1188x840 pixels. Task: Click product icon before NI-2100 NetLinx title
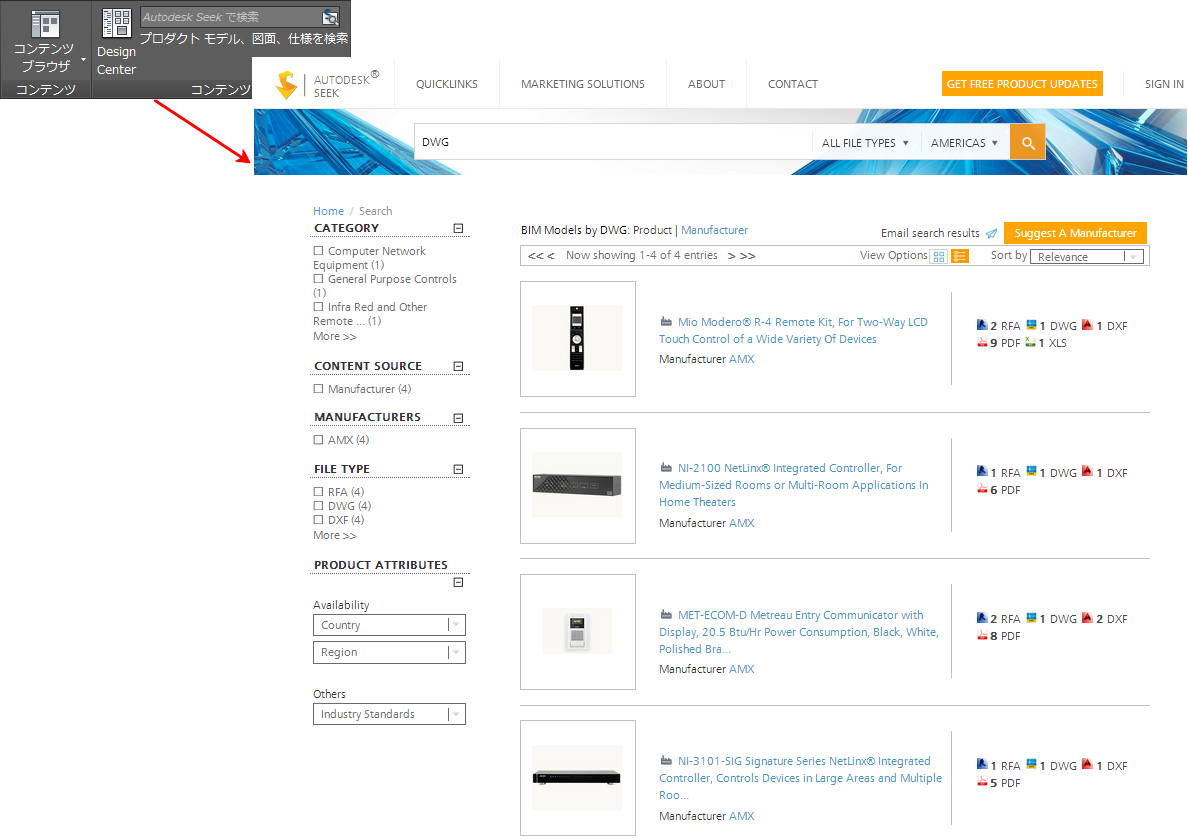click(x=666, y=467)
